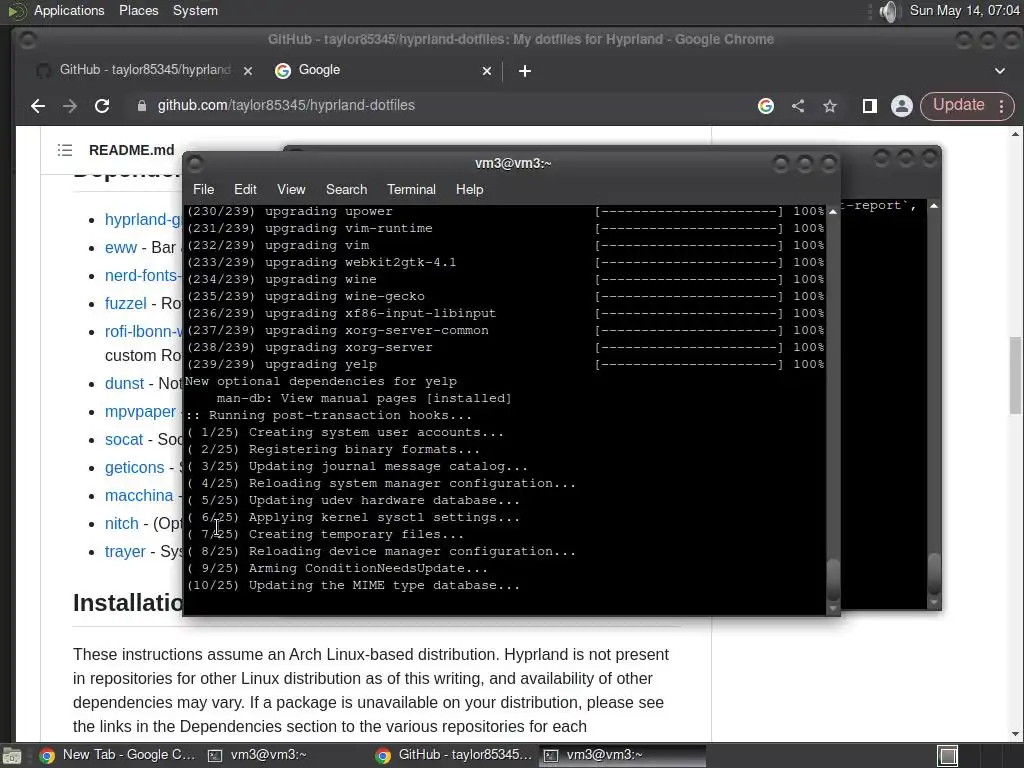Open tab search dropdown arrow

point(1000,71)
